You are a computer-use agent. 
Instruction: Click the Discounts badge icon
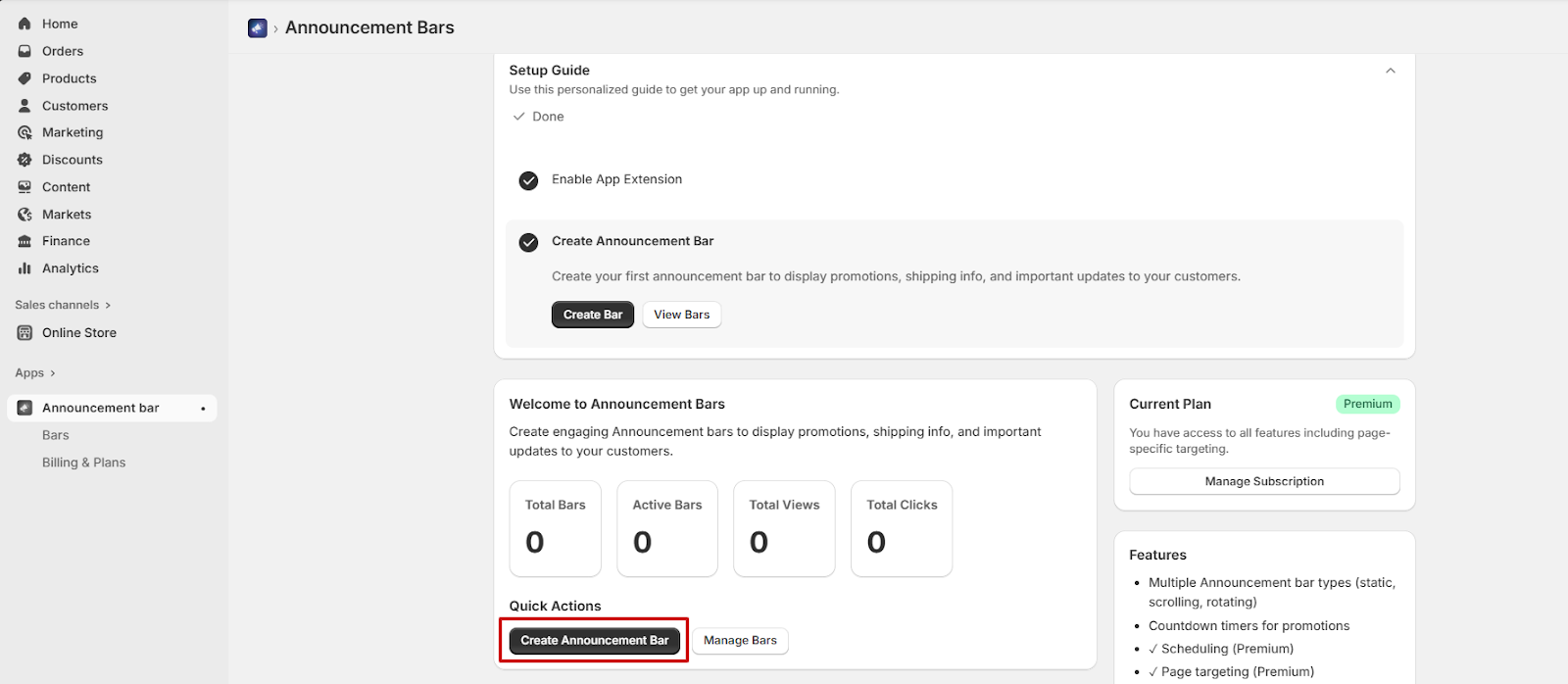(x=24, y=160)
